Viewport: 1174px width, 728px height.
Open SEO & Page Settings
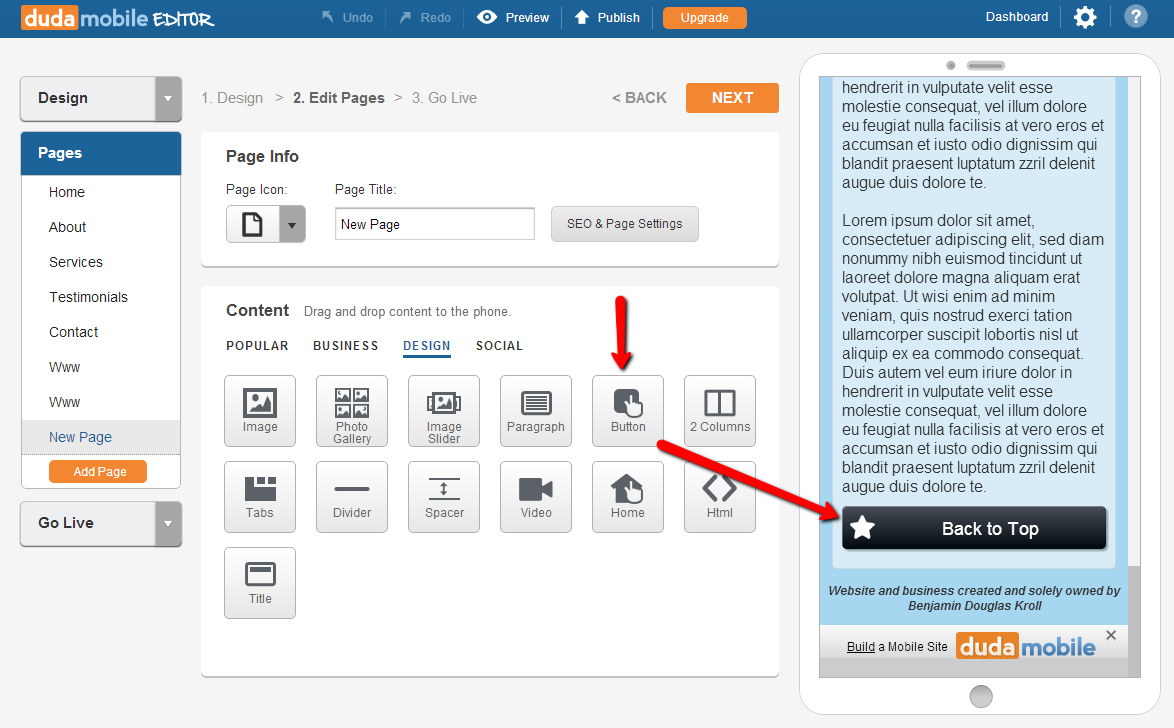click(x=624, y=224)
